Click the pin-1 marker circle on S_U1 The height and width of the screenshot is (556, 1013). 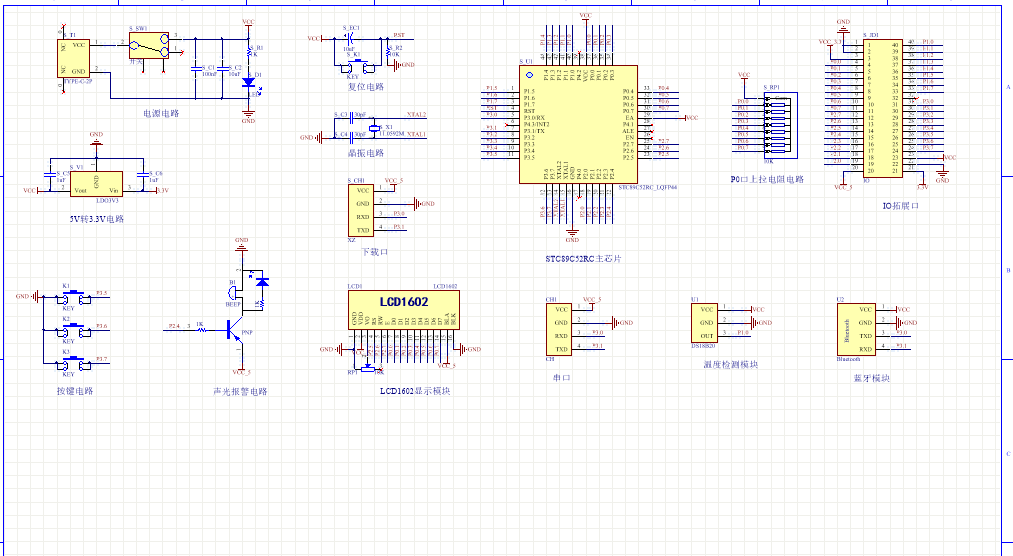tap(530, 76)
